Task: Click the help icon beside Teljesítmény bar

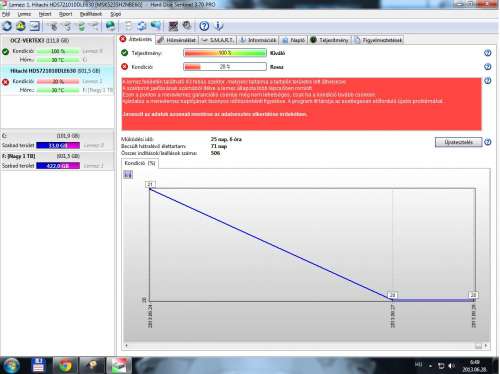Action: [487, 53]
